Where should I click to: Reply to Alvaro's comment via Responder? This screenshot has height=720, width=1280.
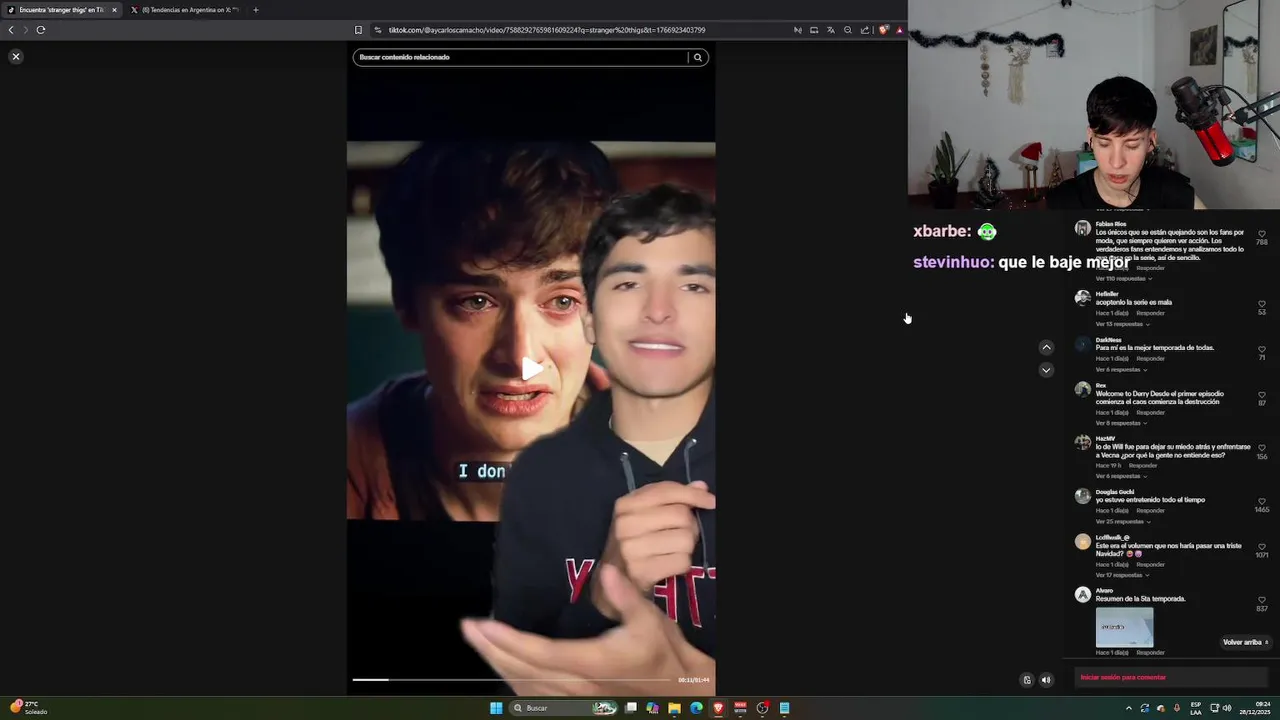(x=1150, y=653)
